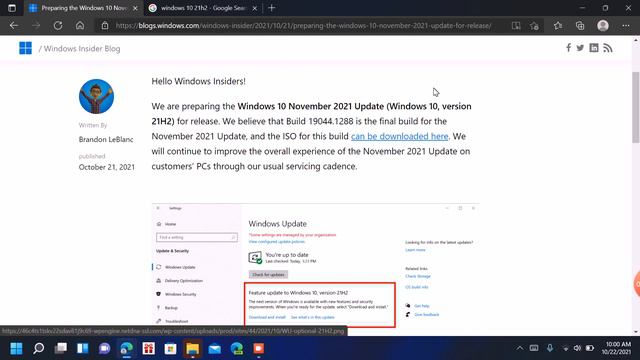Open Task View from the taskbar

click(61, 349)
